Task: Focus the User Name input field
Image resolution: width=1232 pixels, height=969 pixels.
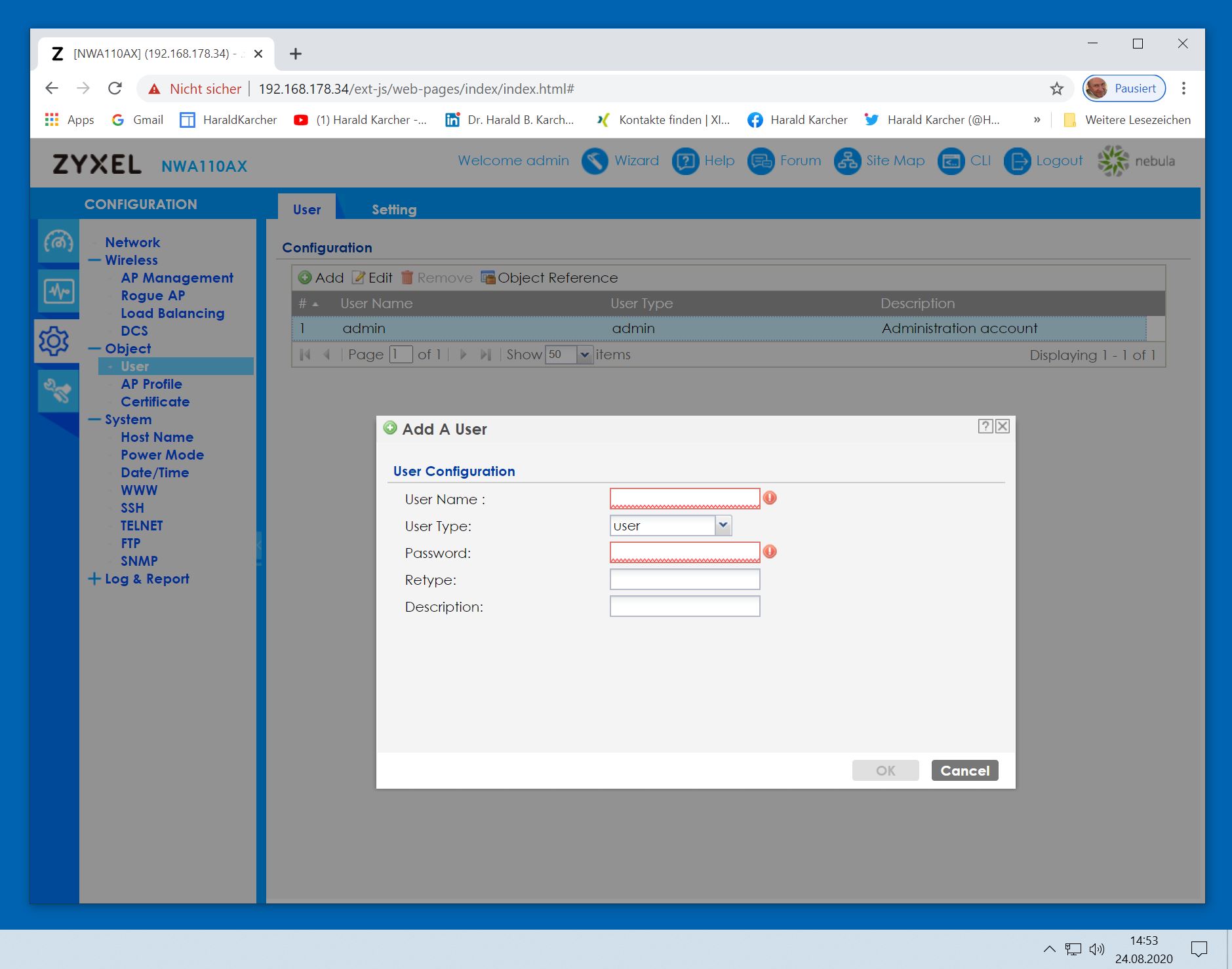Action: tap(685, 499)
